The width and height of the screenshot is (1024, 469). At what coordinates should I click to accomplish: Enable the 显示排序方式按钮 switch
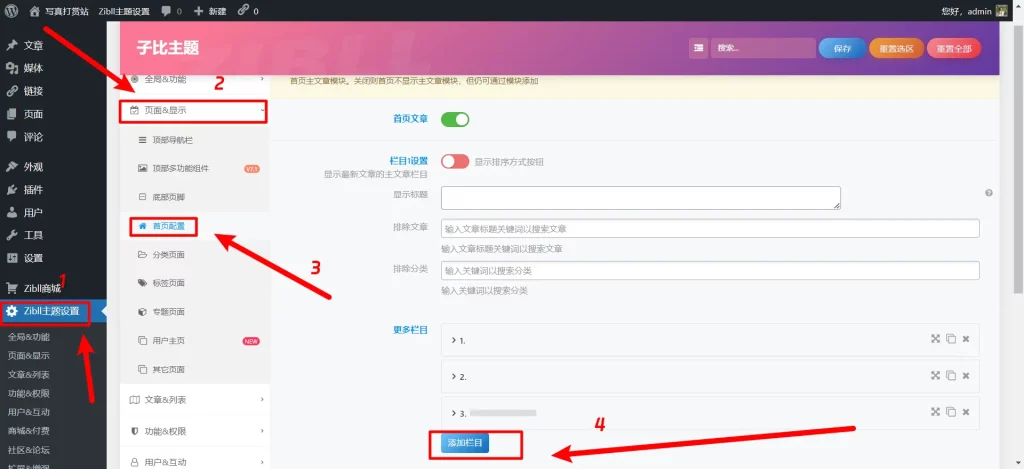click(x=455, y=161)
